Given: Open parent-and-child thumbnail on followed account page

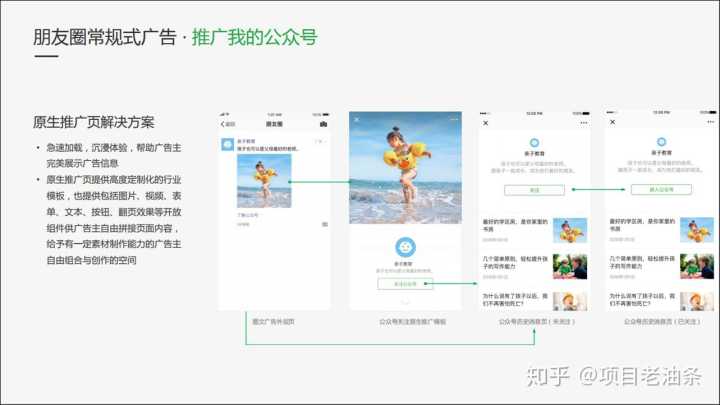Looking at the screenshot, I should pos(697,266).
